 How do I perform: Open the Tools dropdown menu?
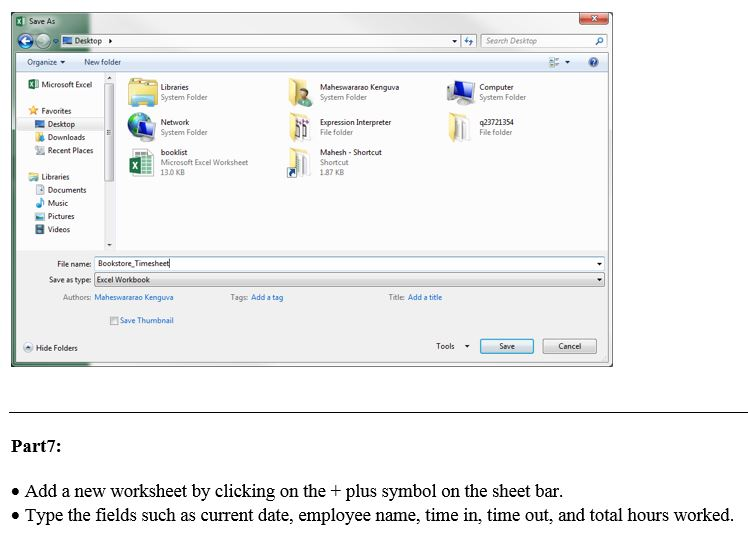click(452, 346)
